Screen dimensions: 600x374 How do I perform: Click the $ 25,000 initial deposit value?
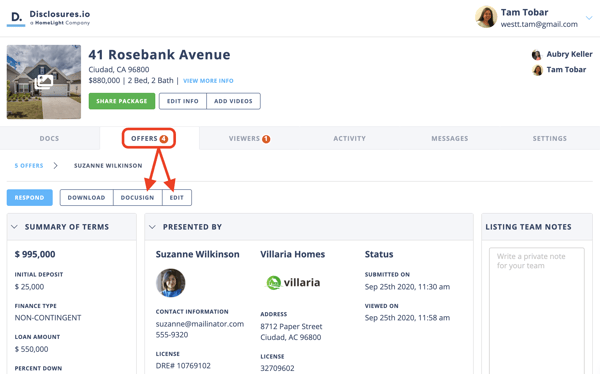click(29, 287)
